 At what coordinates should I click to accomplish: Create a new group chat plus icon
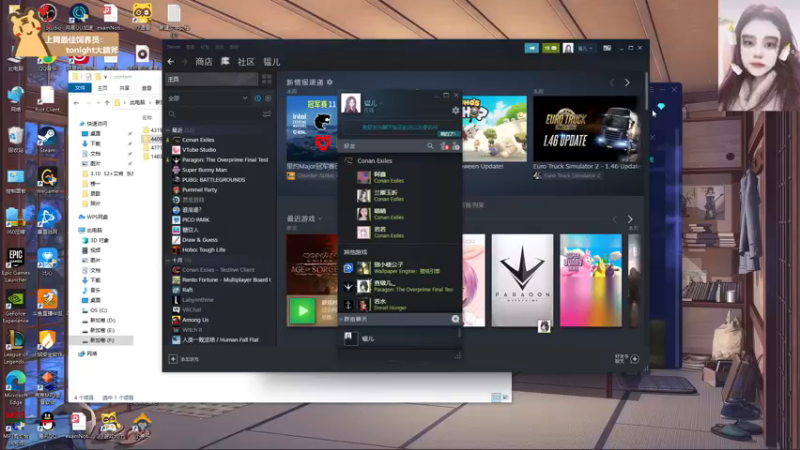point(455,319)
